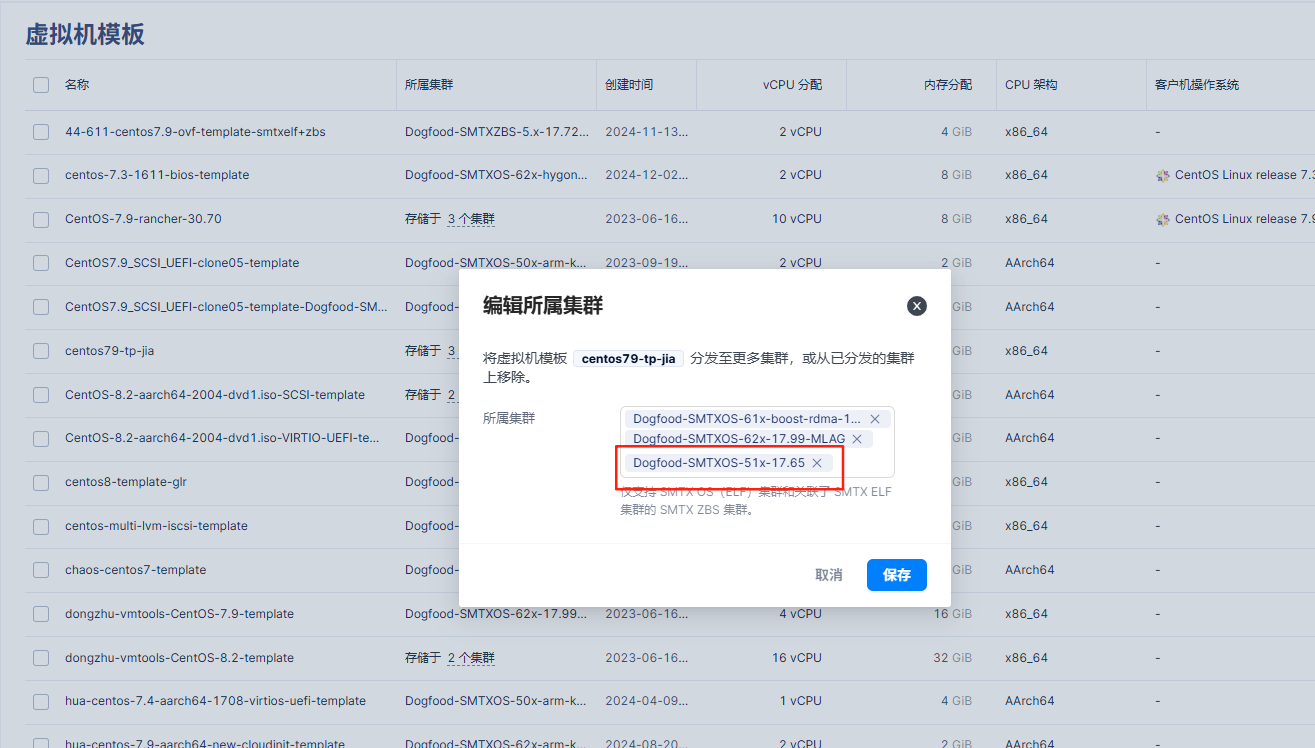Close the 编辑所属集群 dialog
Screen dimensions: 1315x748
tap(916, 306)
